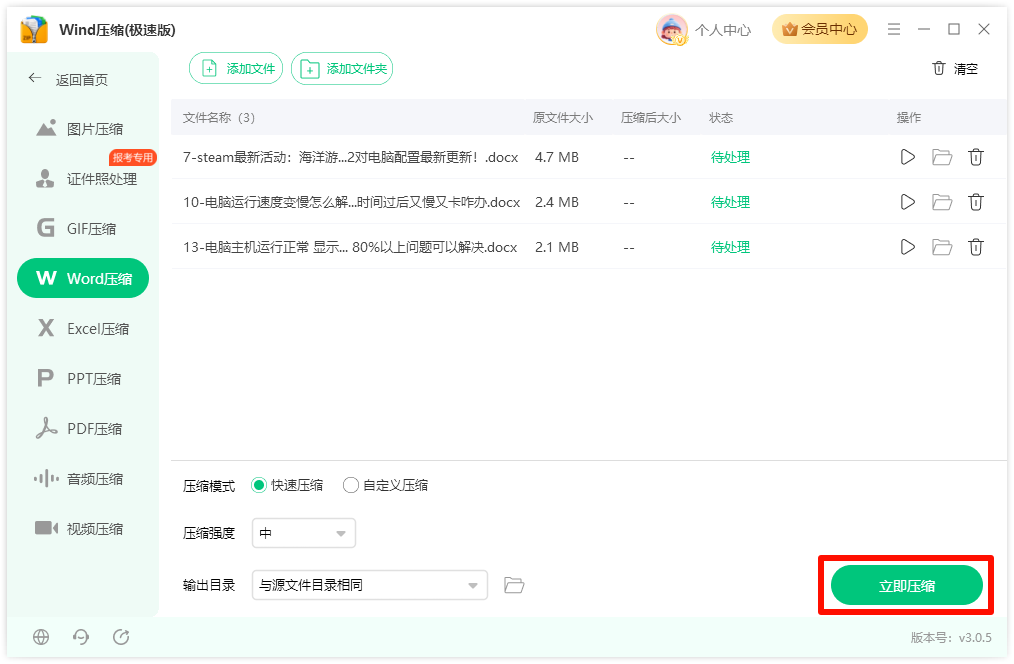The width and height of the screenshot is (1014, 664).
Task: Click the refresh/update icon at bottom left
Action: (x=121, y=637)
